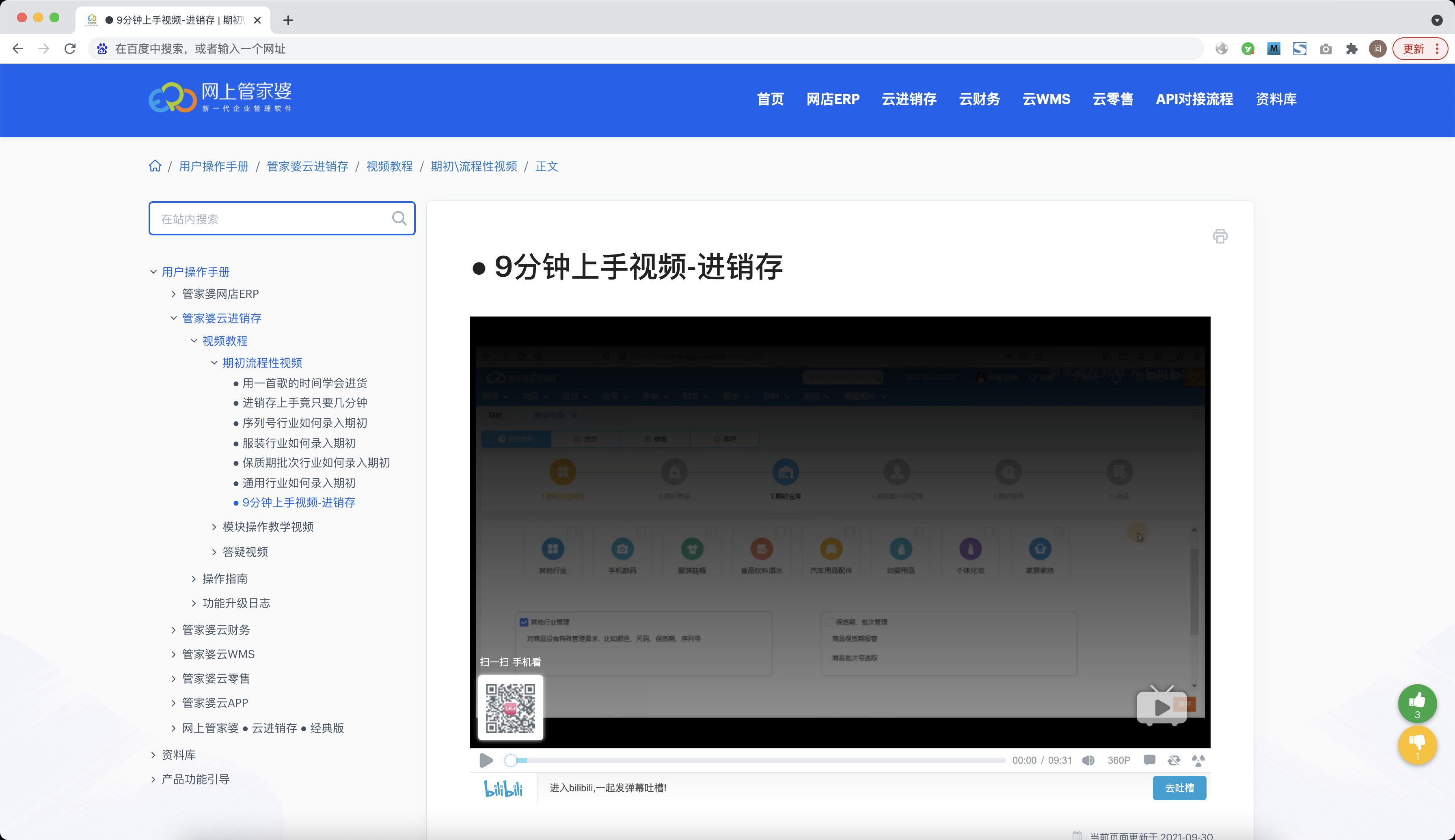
Task: Click the QR code in video
Action: click(x=510, y=707)
